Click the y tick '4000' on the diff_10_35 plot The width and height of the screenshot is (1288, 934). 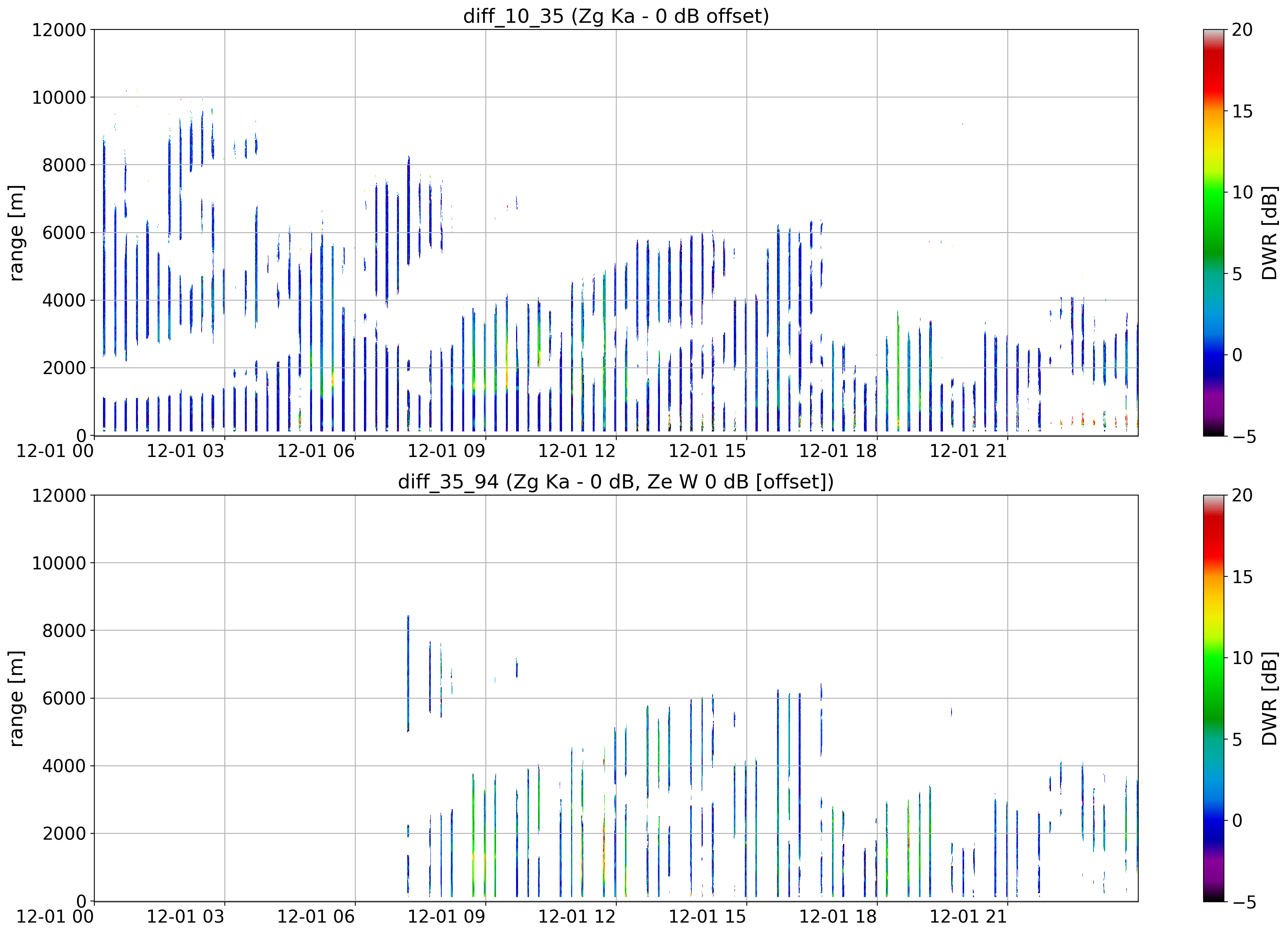[64, 300]
